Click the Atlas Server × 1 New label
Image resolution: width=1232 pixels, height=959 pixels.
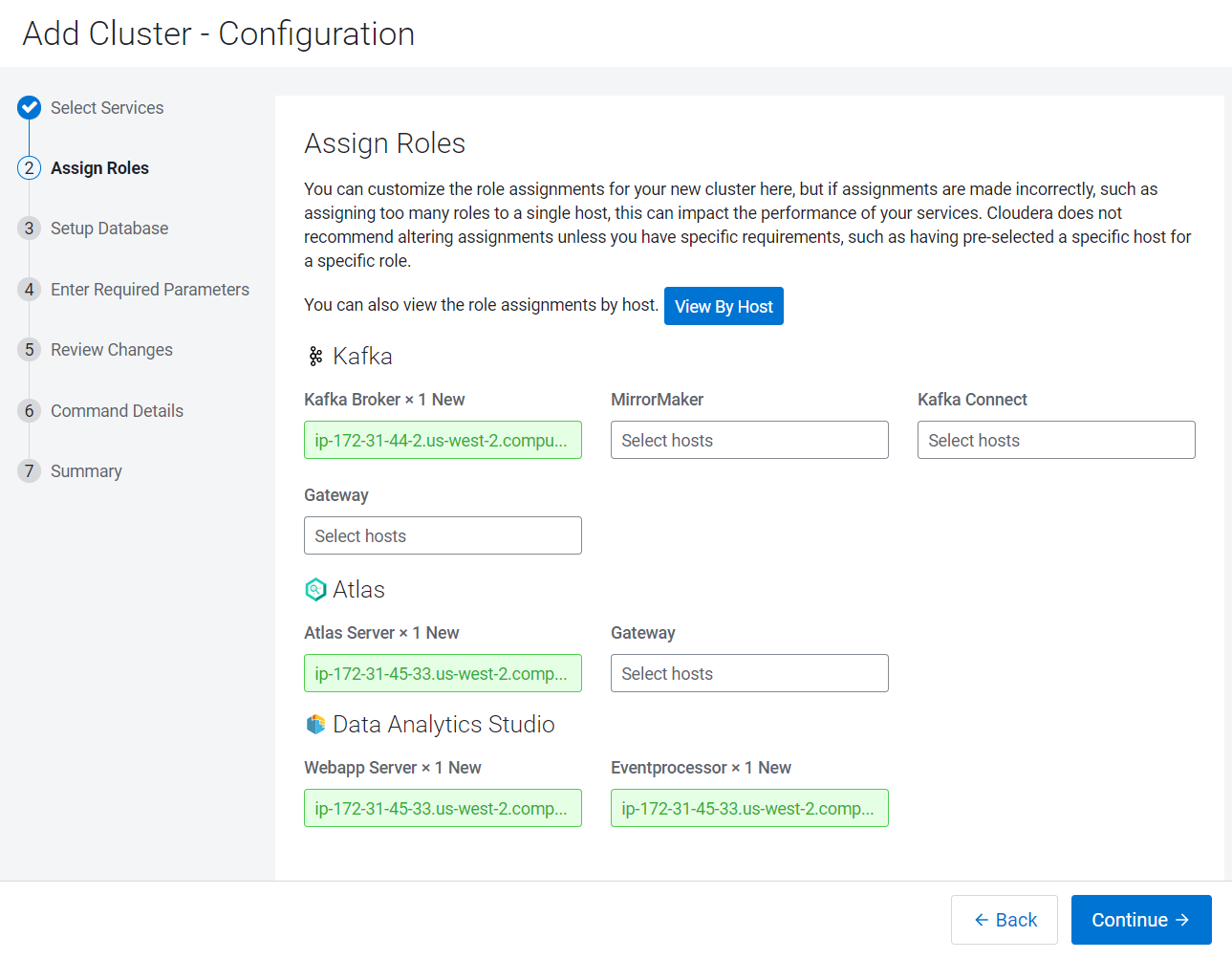tap(381, 633)
